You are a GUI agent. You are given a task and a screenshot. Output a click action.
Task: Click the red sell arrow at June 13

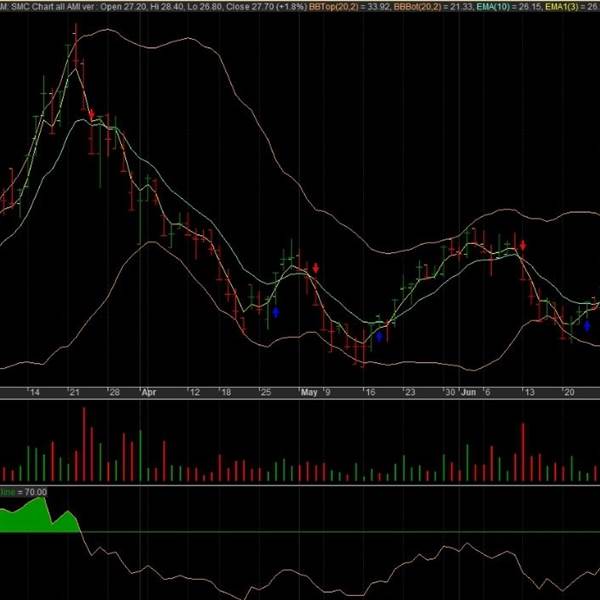523,245
